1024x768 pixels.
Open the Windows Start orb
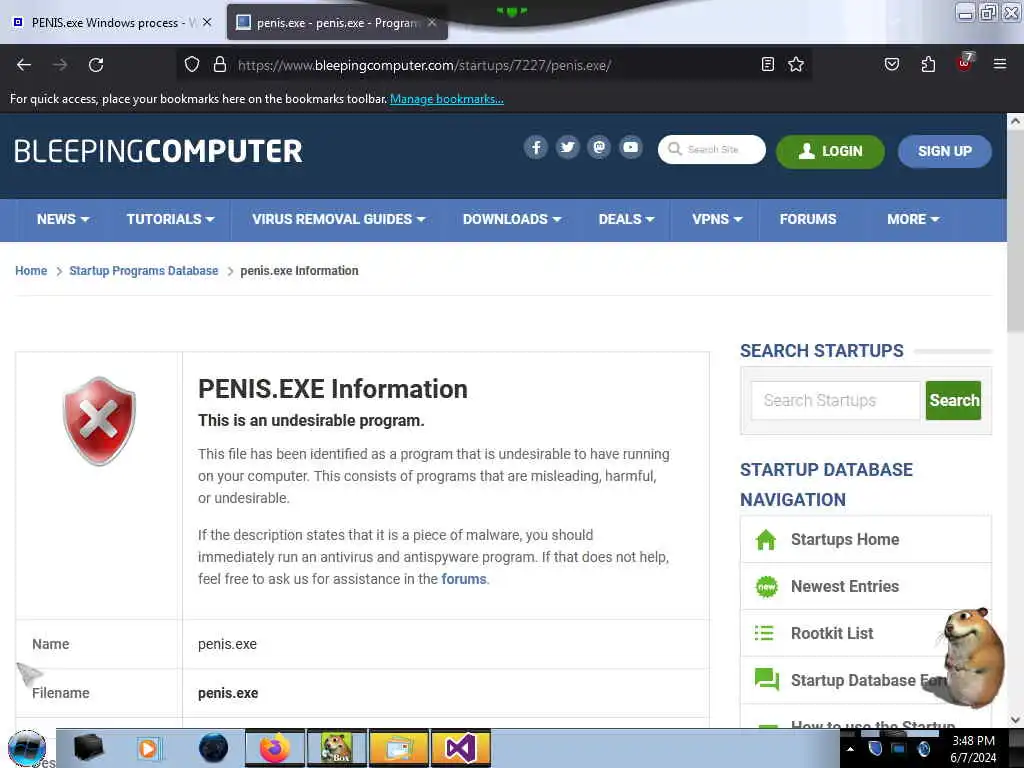click(x=27, y=748)
